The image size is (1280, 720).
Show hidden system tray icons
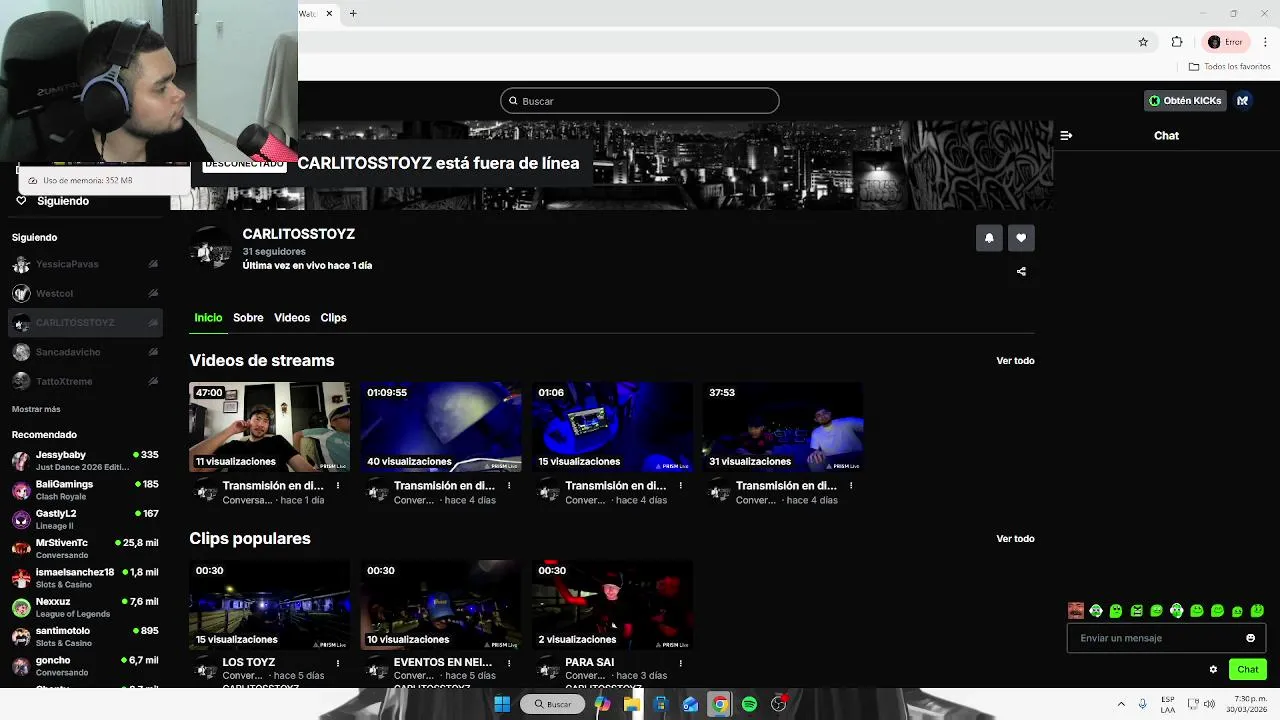pyautogui.click(x=1121, y=704)
